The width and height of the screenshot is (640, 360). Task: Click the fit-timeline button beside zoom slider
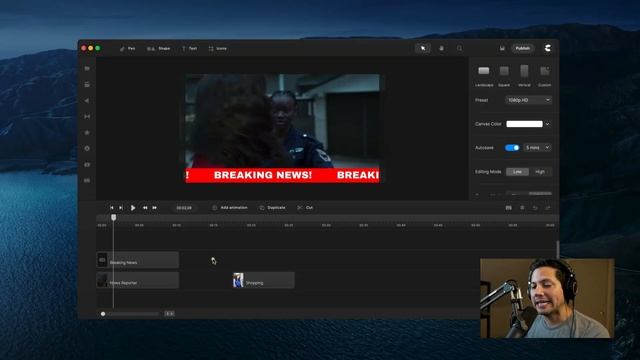pos(169,314)
